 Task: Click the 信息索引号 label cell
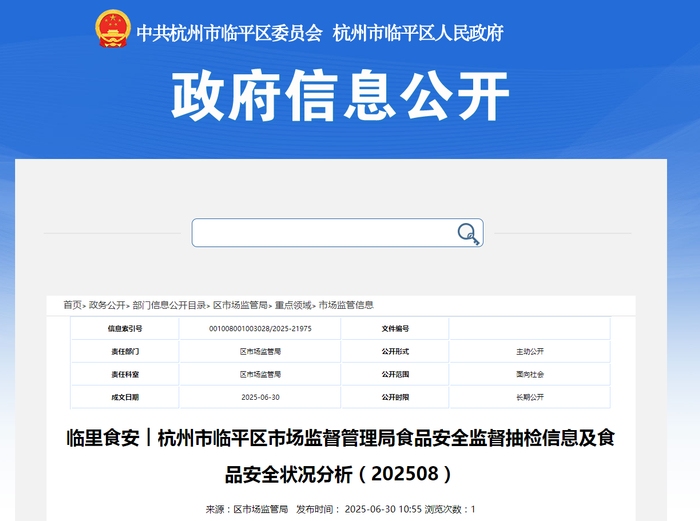pyautogui.click(x=125, y=329)
